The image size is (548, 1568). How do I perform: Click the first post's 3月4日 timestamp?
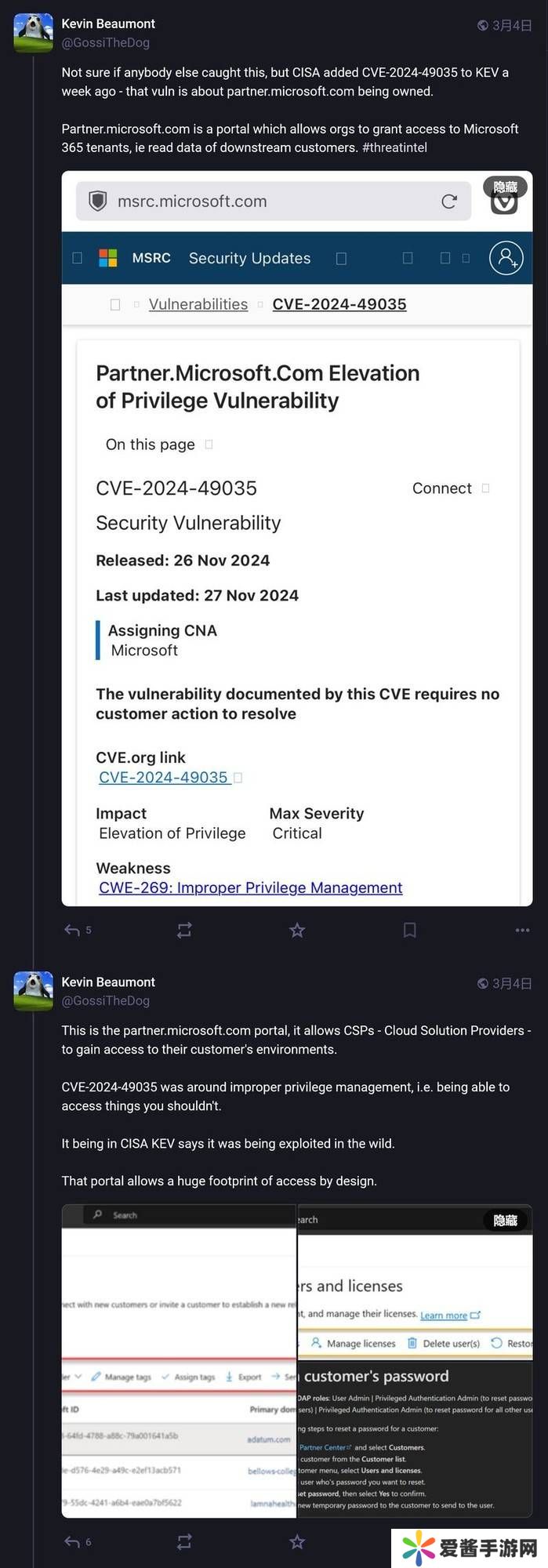511,25
